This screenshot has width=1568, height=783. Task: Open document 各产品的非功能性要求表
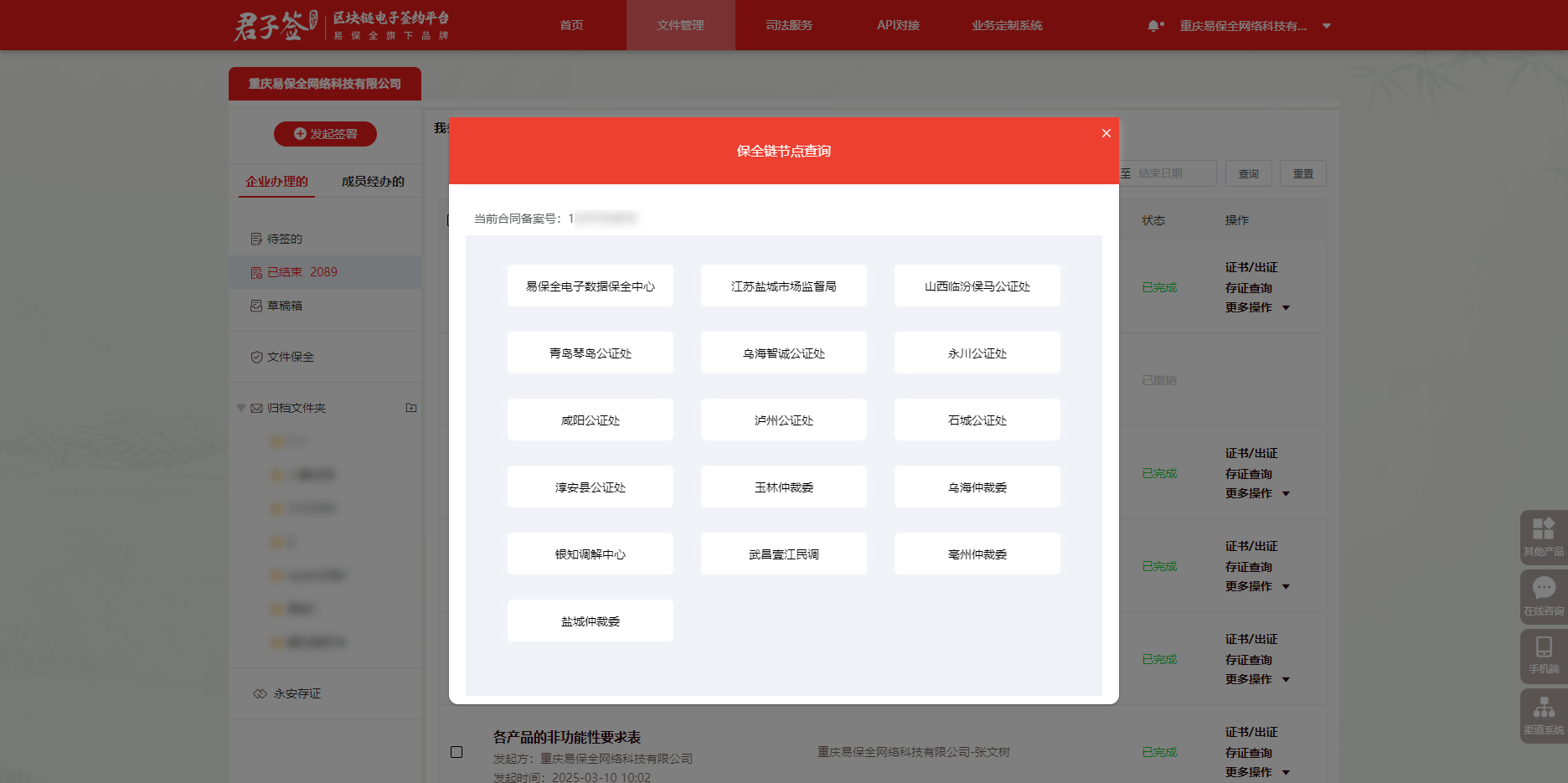pyautogui.click(x=567, y=737)
